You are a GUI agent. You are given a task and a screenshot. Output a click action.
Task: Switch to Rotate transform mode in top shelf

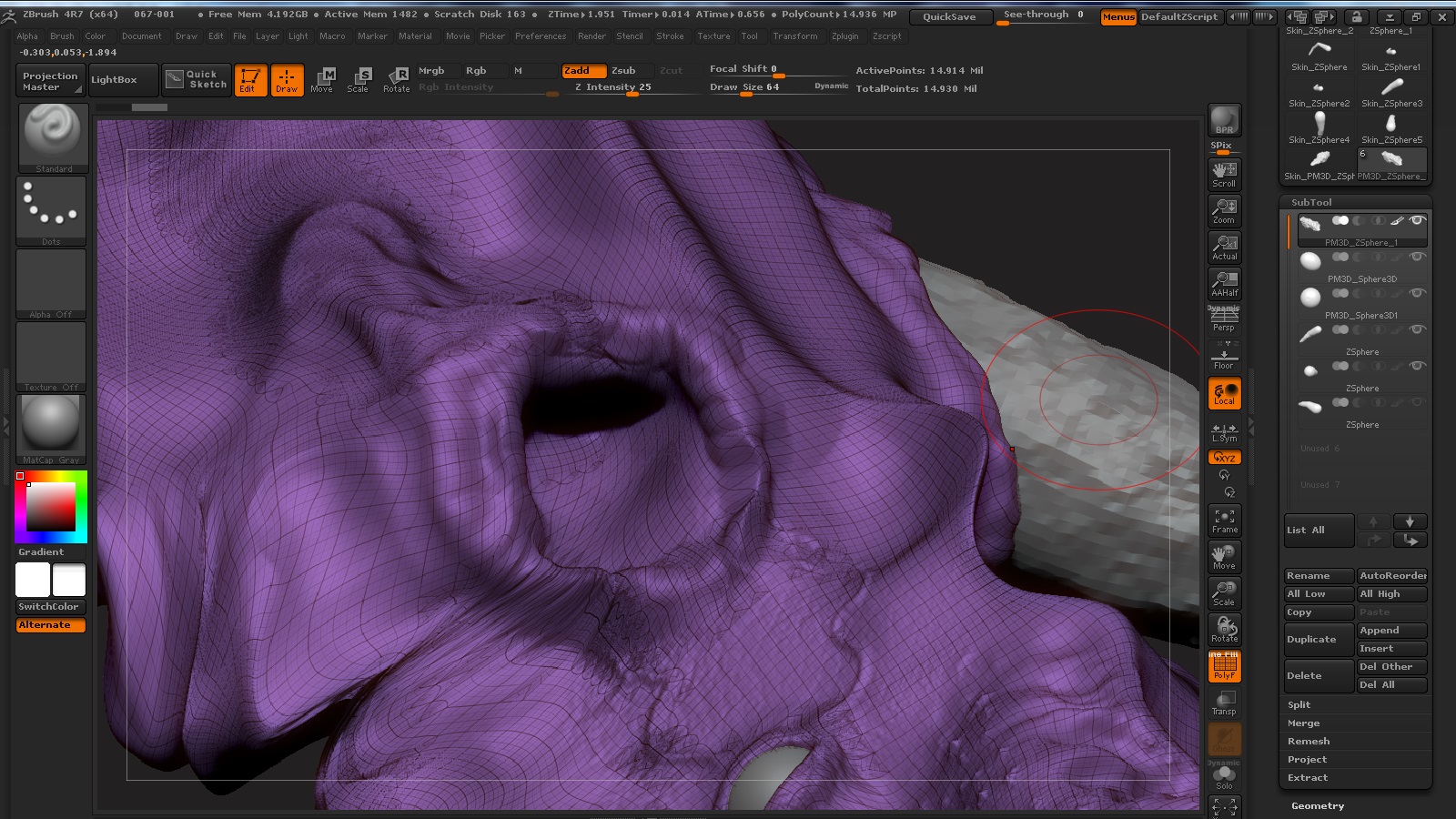[396, 80]
